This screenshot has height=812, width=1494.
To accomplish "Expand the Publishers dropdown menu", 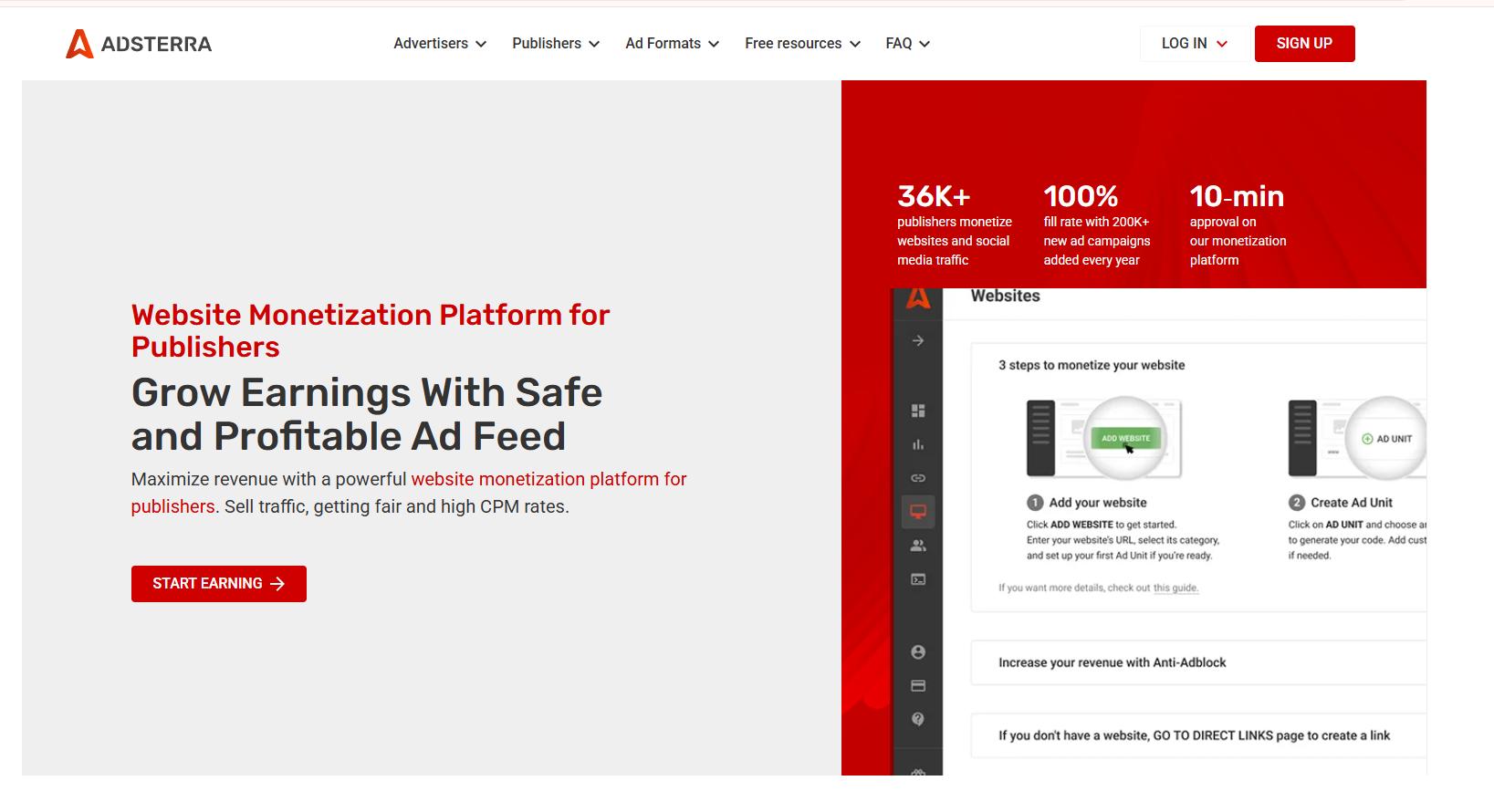I will pyautogui.click(x=555, y=44).
